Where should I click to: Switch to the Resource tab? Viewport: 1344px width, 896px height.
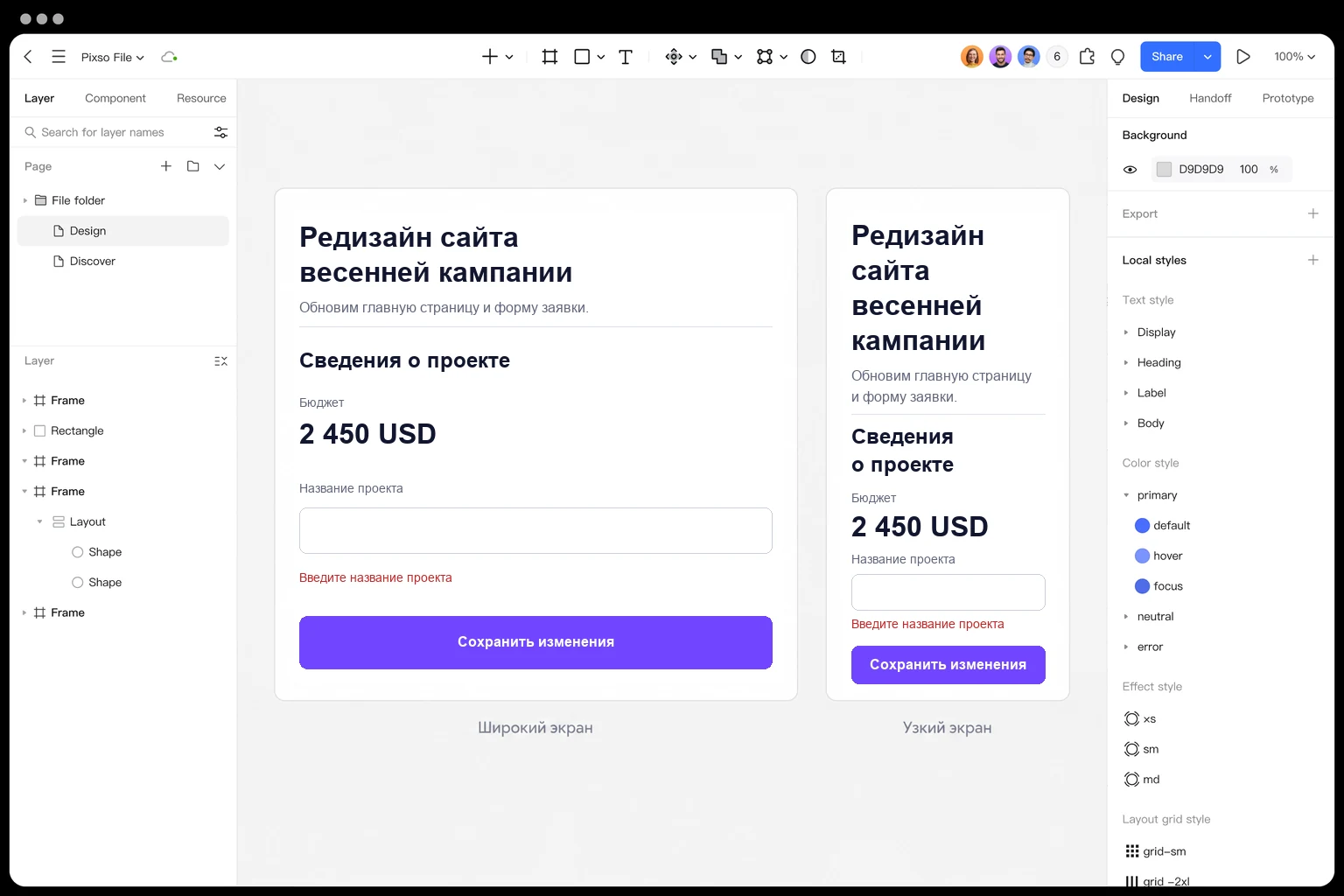(x=201, y=98)
